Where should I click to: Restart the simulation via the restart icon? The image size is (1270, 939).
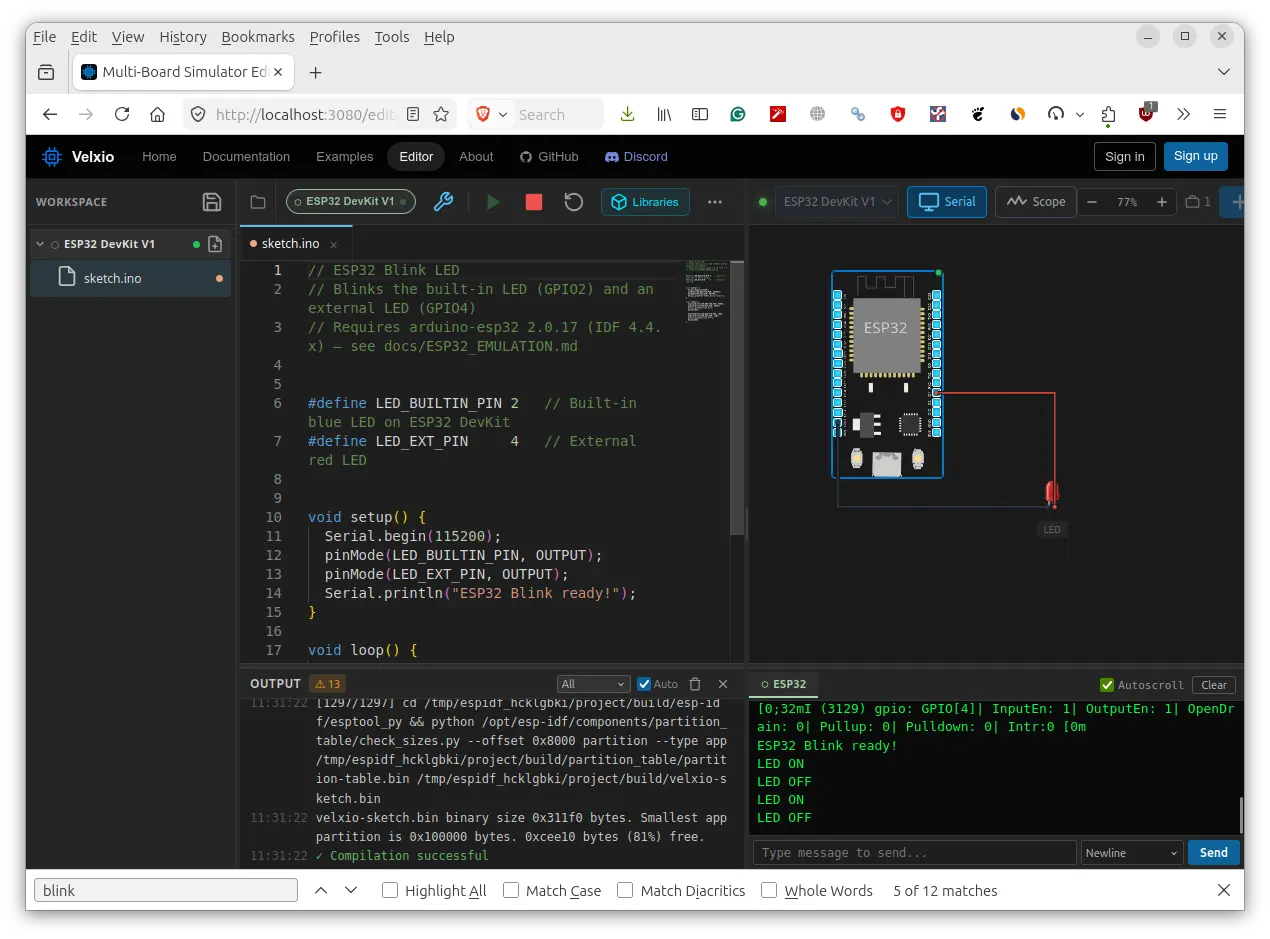[x=573, y=201]
